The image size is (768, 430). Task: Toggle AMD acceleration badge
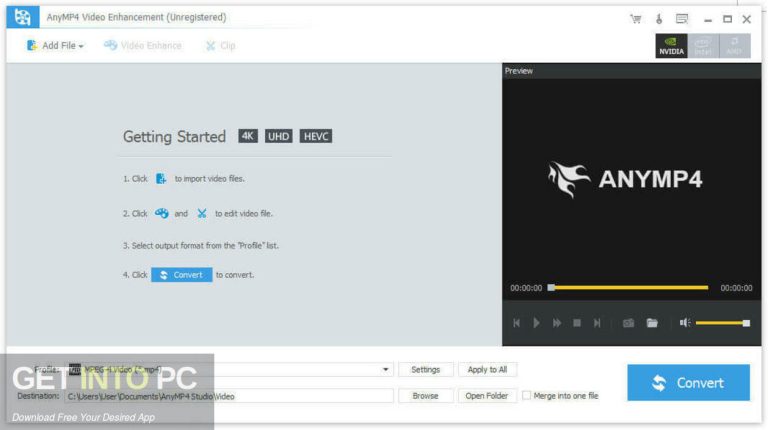[x=734, y=46]
